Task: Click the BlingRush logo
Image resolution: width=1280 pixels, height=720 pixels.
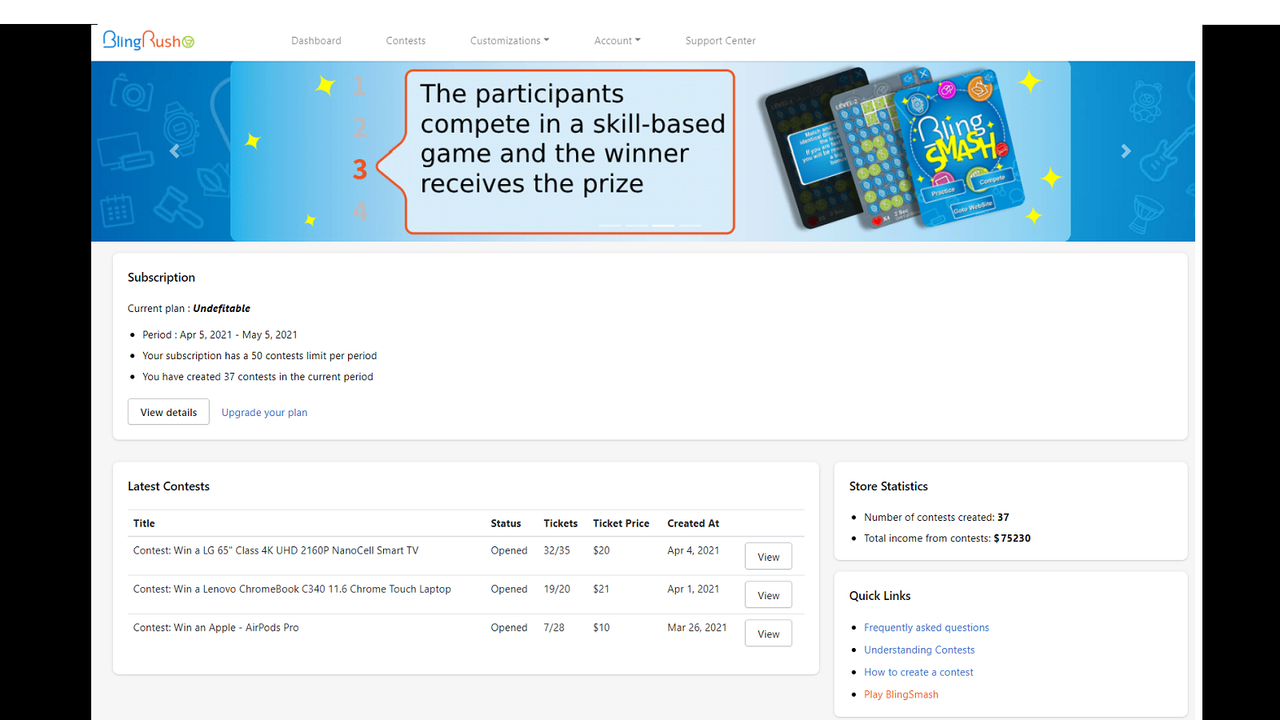Action: click(148, 40)
